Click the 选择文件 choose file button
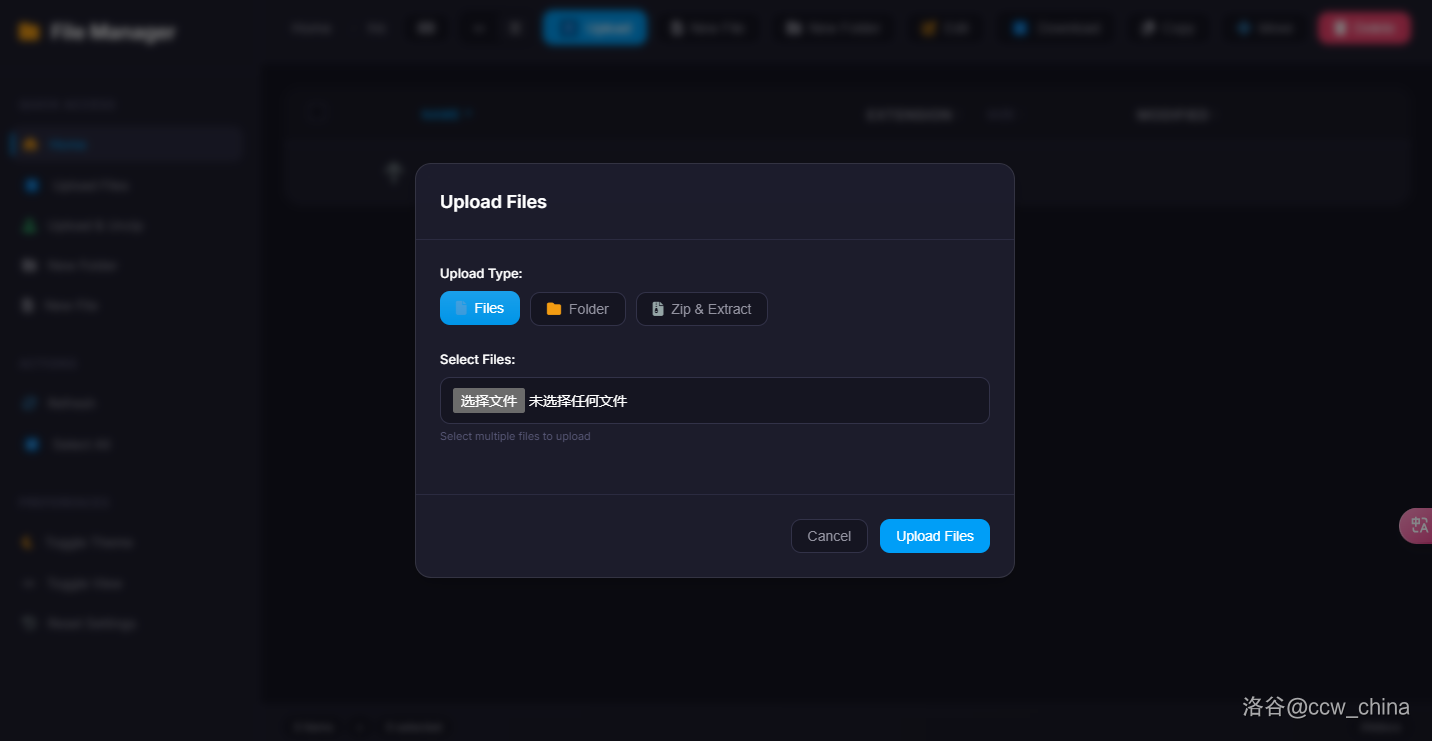Screen dimensions: 1432x741 [489, 401]
